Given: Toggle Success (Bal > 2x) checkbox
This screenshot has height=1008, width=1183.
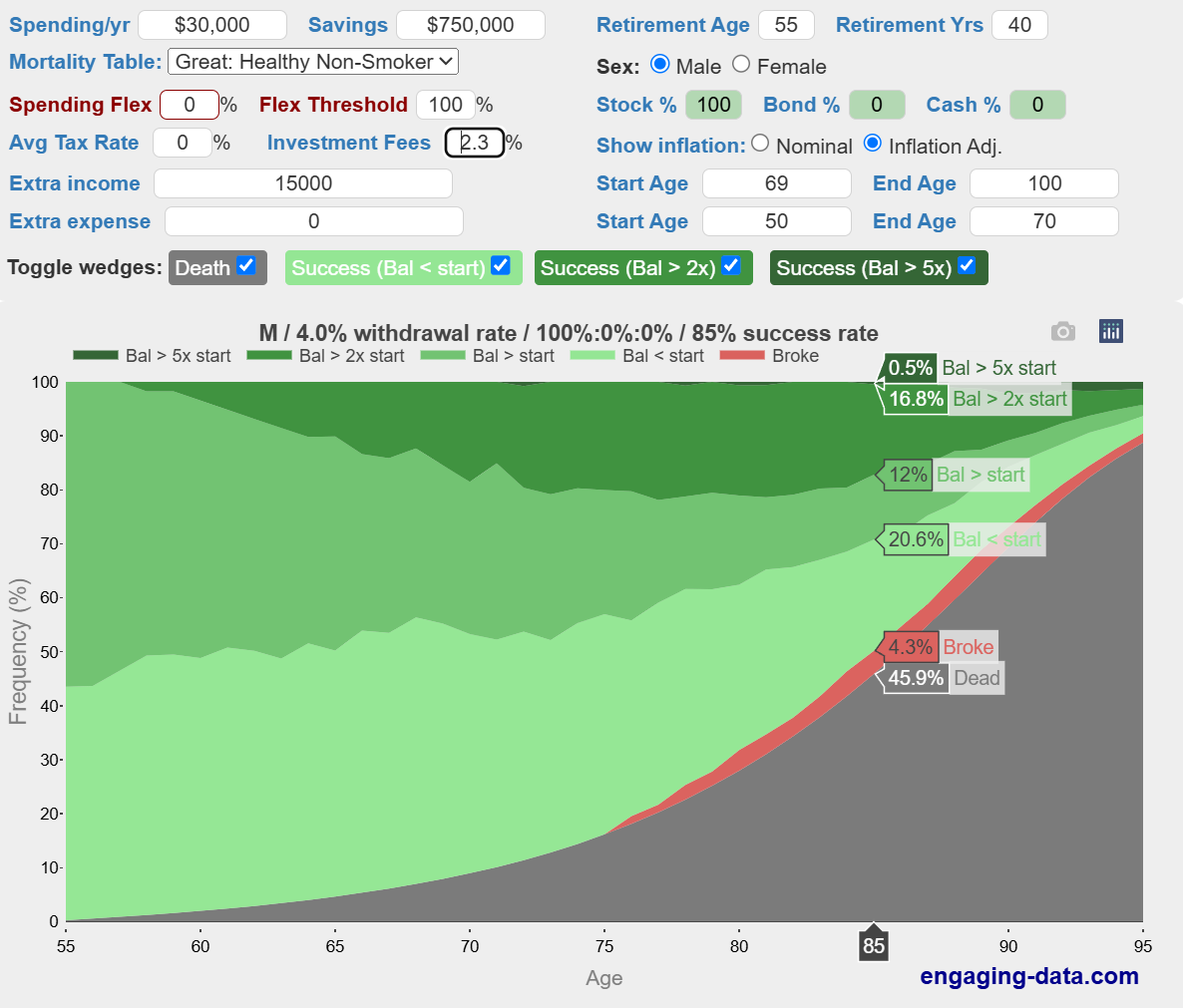Looking at the screenshot, I should click(x=731, y=265).
